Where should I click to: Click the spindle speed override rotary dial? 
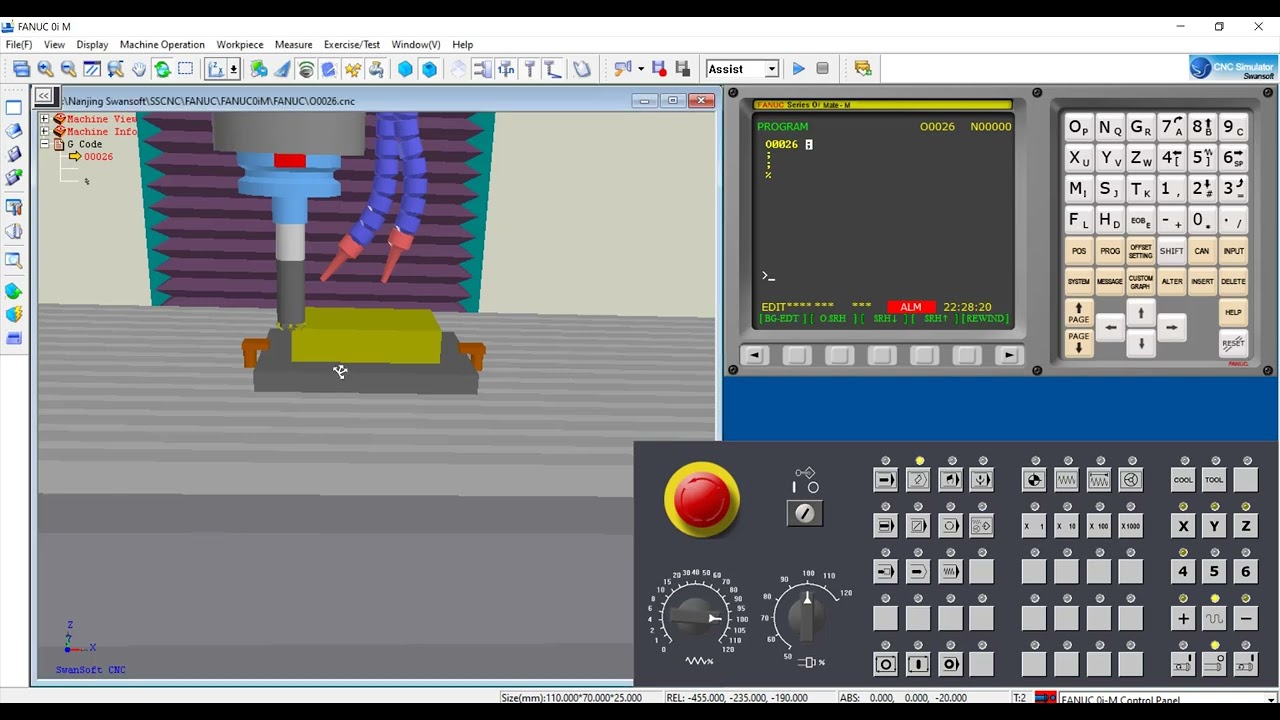tap(807, 617)
